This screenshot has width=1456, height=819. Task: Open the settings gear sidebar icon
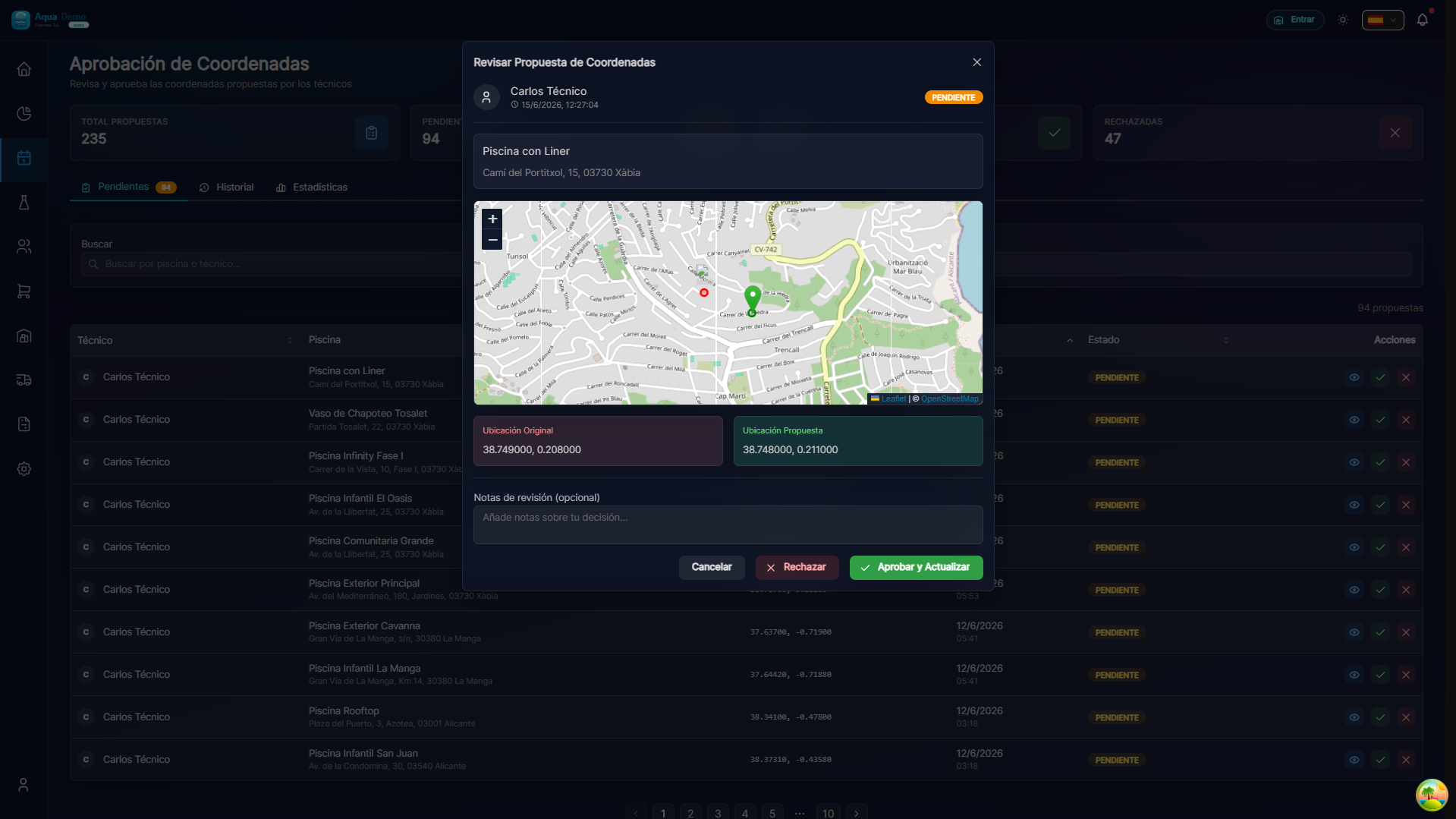24,469
